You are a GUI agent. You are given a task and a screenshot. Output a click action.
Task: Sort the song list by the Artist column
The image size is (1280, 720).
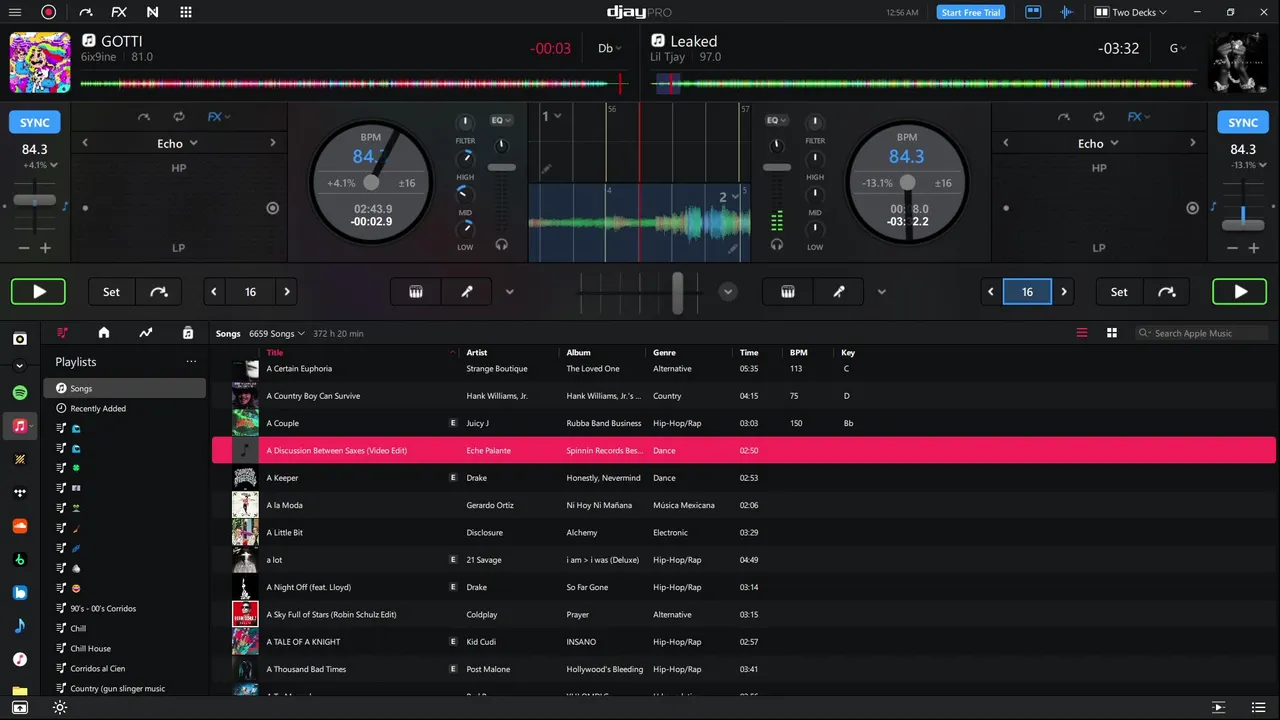pos(477,352)
